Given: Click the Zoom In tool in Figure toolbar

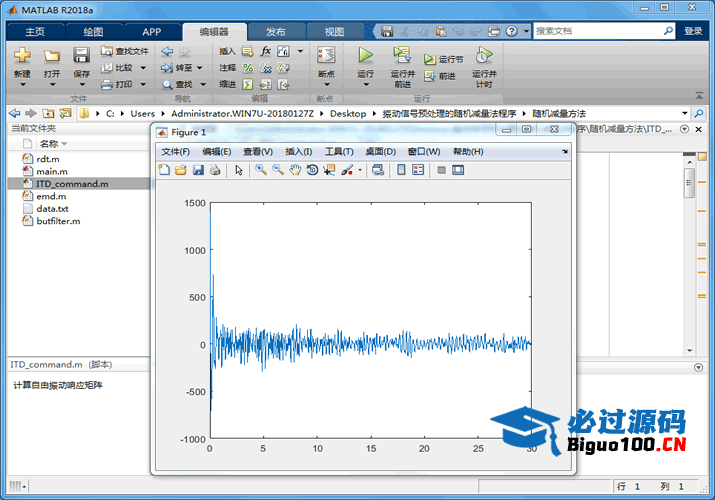Looking at the screenshot, I should coord(261,170).
